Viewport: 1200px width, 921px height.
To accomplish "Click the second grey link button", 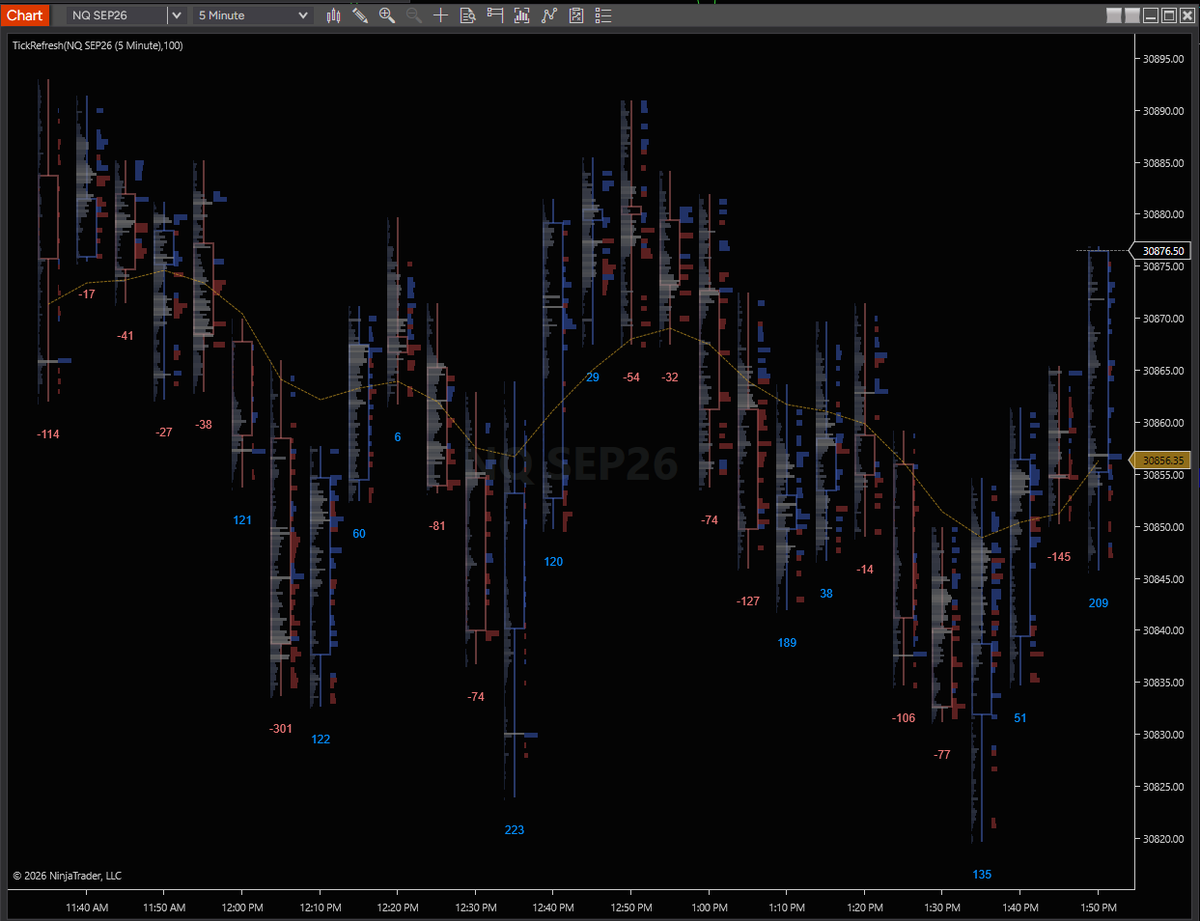I will point(1132,15).
